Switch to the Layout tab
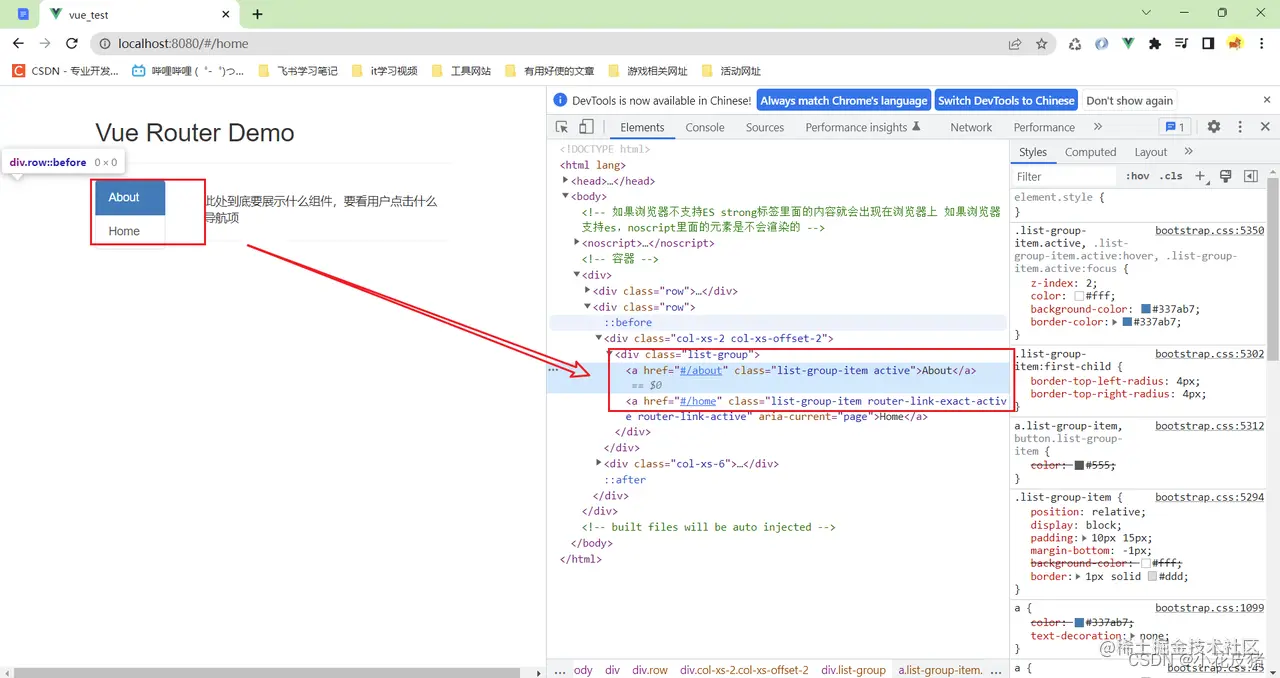This screenshot has height=678, width=1280. [1151, 152]
